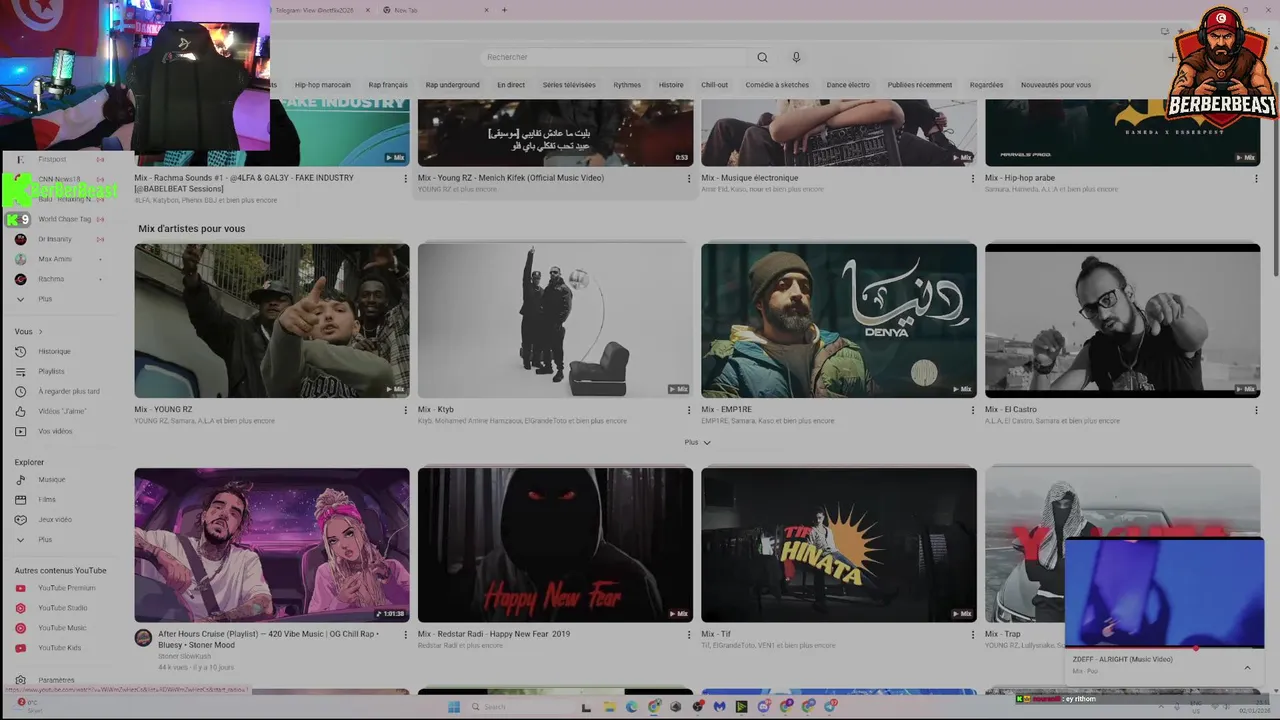Select the Publiées récemment filter chip
This screenshot has height=720, width=1280.
click(920, 85)
